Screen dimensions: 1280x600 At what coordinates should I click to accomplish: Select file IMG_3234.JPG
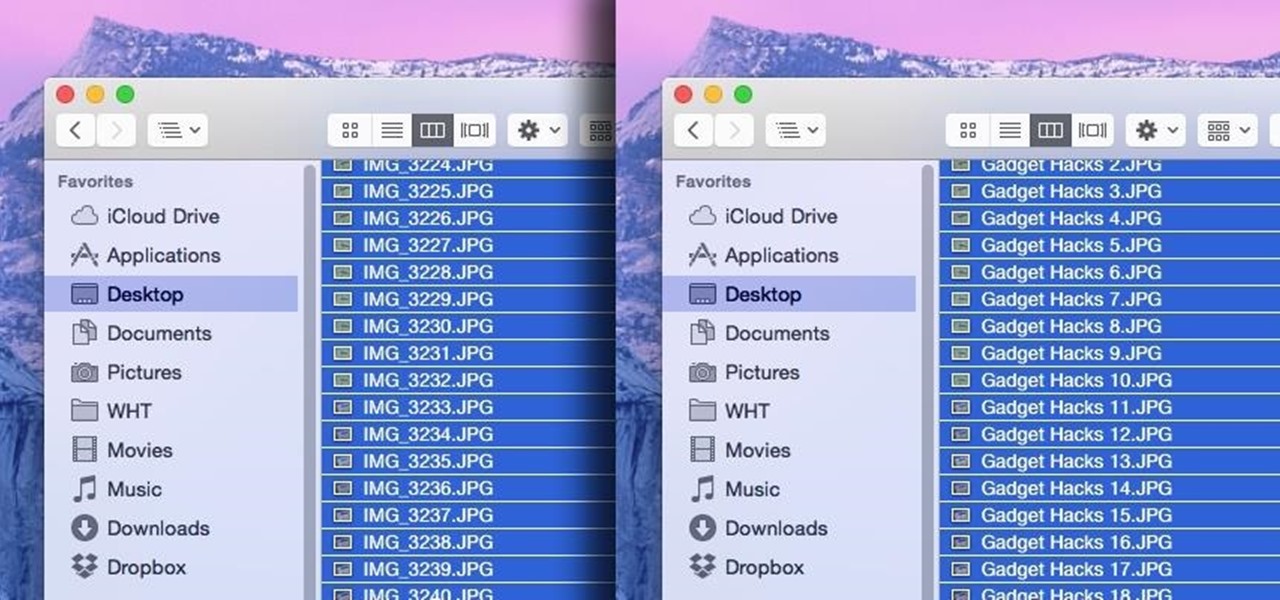(468, 434)
